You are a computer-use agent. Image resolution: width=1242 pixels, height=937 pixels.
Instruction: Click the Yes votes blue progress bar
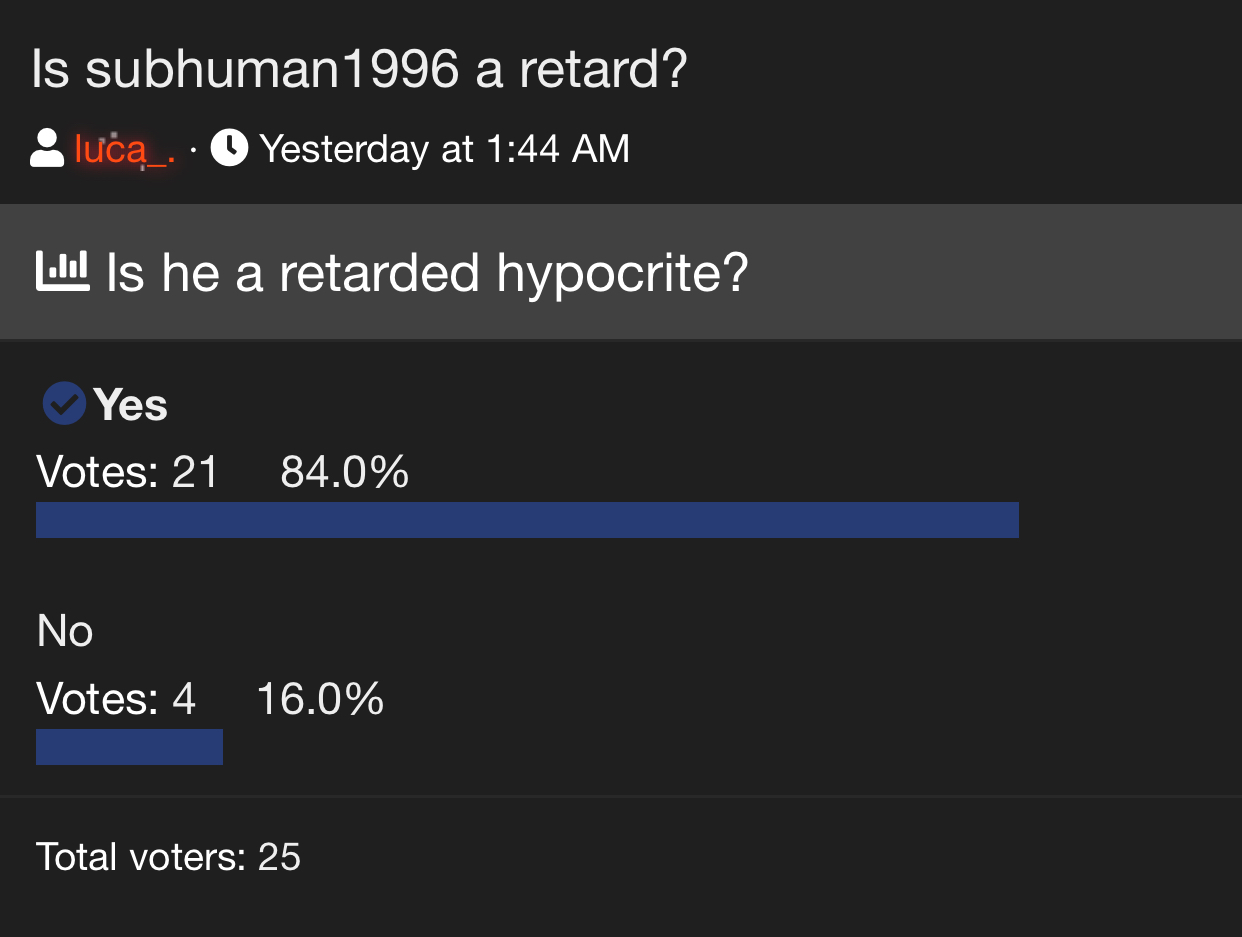pos(527,520)
